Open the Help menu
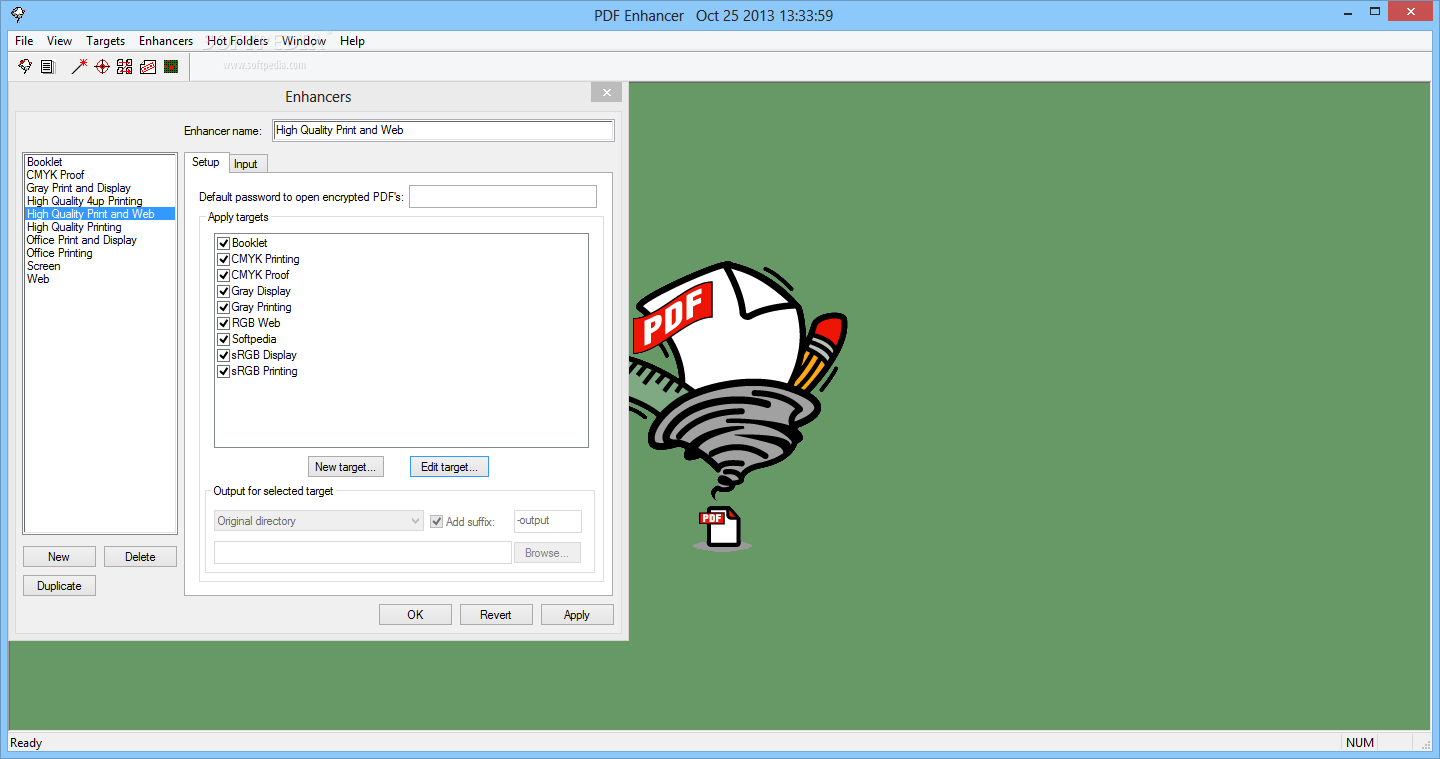The image size is (1440, 759). click(x=352, y=41)
